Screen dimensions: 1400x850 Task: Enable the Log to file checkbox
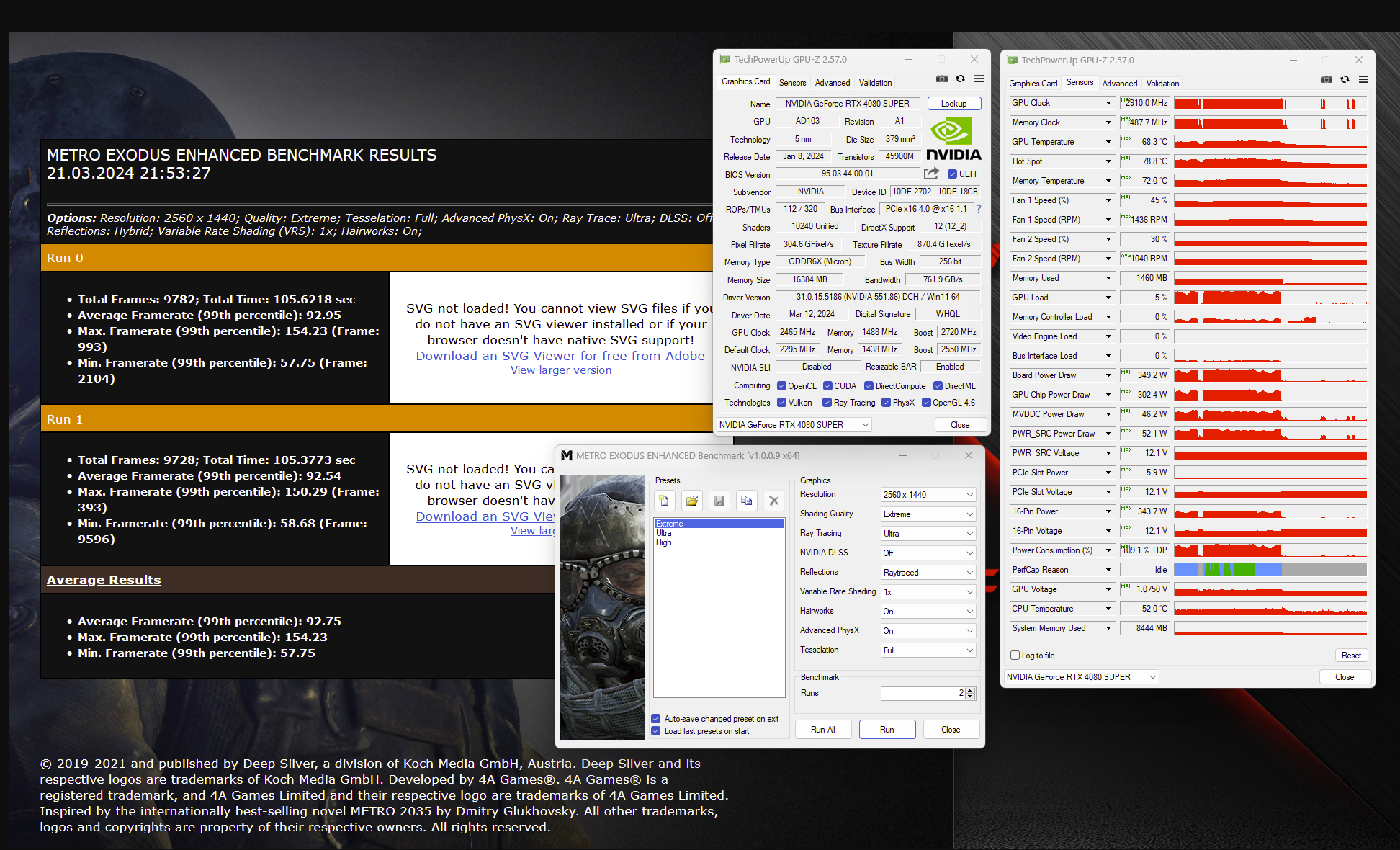(x=1015, y=656)
